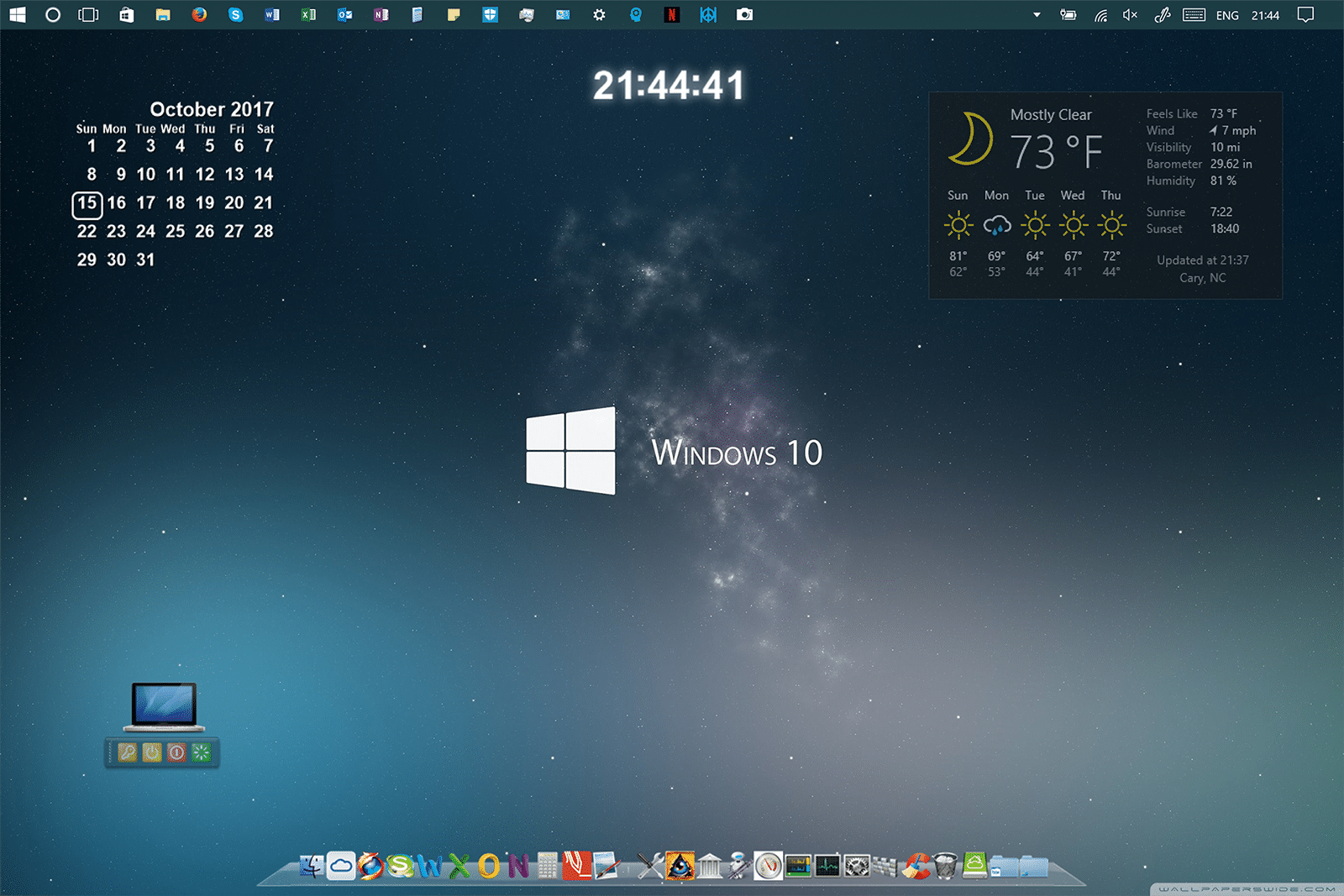
Task: Click the red power button on the laptop widget
Action: (x=176, y=752)
